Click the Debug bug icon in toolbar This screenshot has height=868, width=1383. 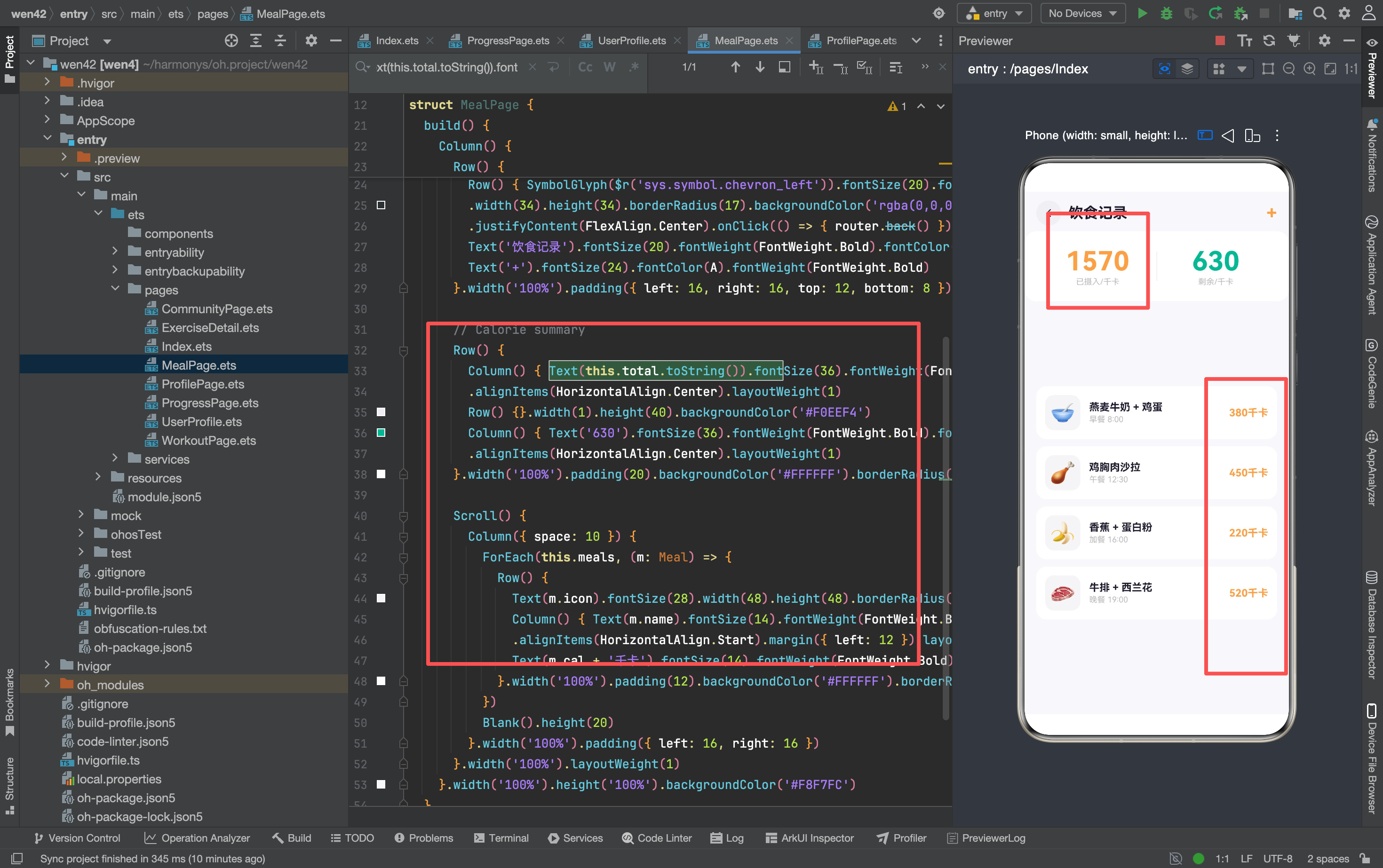click(x=1167, y=13)
